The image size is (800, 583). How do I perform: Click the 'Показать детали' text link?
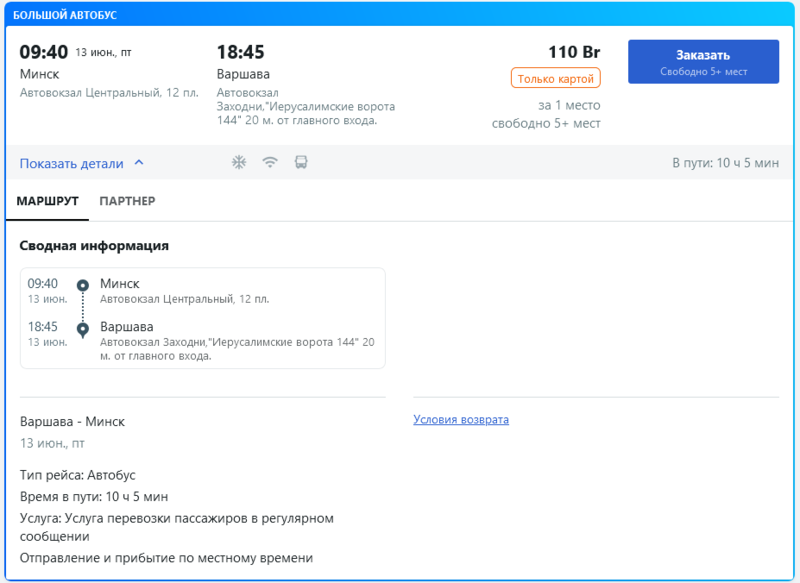[72, 164]
